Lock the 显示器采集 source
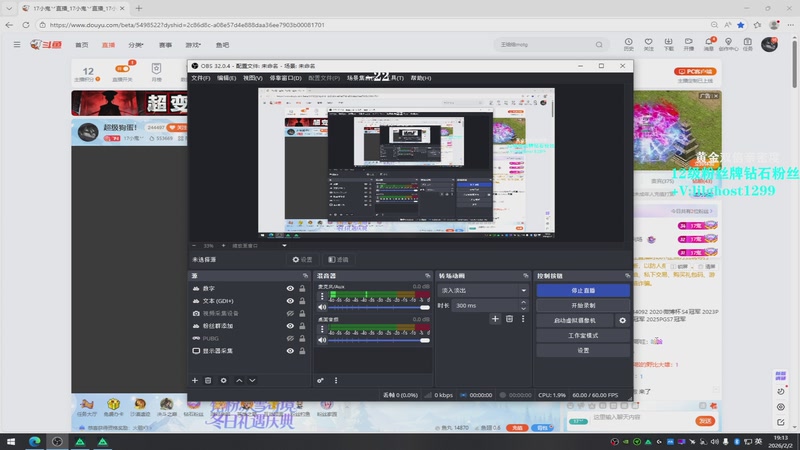This screenshot has height=450, width=800. 302,351
